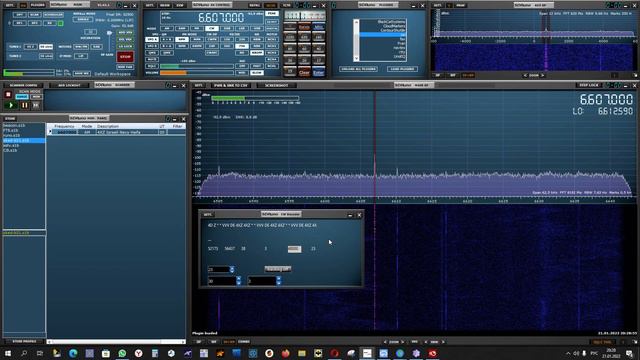This screenshot has width=640, height=360.
Task: Select USB demodulation mode
Action: [257, 29]
